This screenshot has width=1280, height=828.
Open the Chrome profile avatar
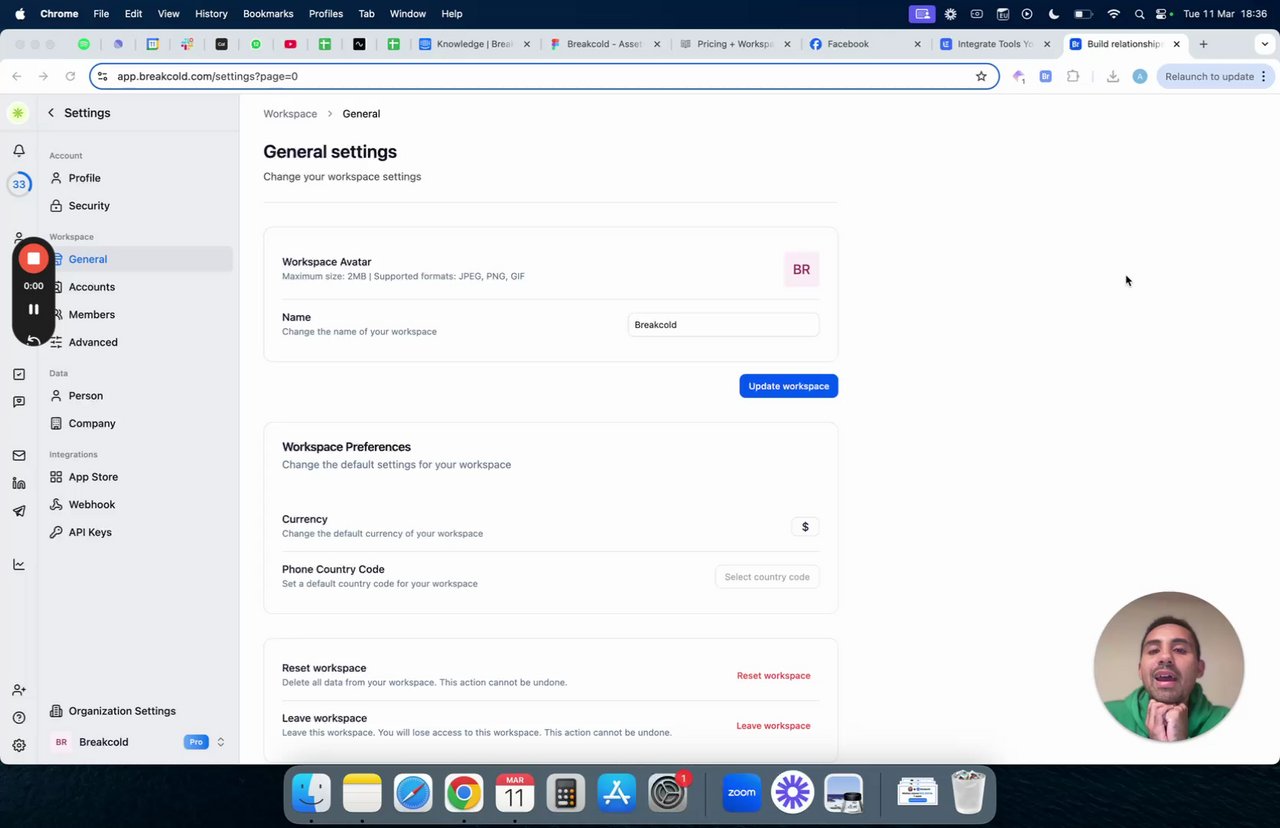(x=1139, y=76)
